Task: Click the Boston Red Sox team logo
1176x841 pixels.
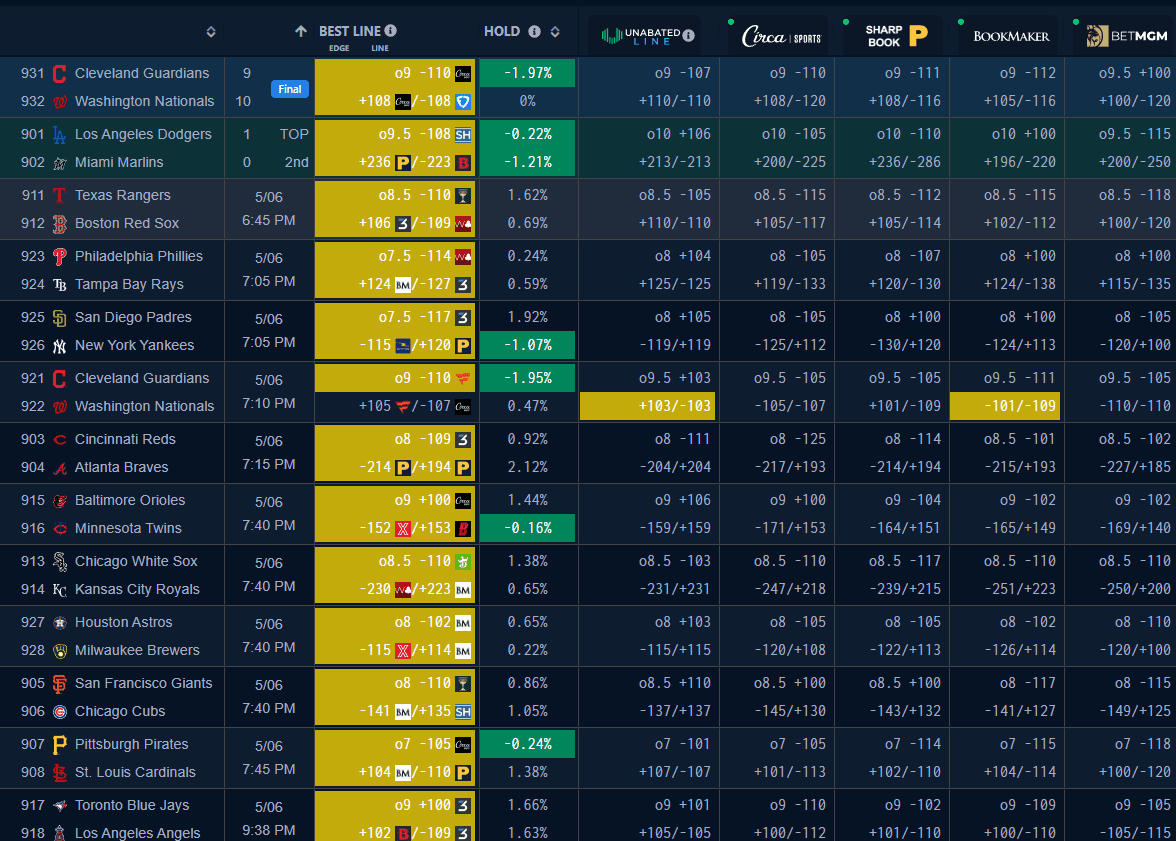Action: 60,224
